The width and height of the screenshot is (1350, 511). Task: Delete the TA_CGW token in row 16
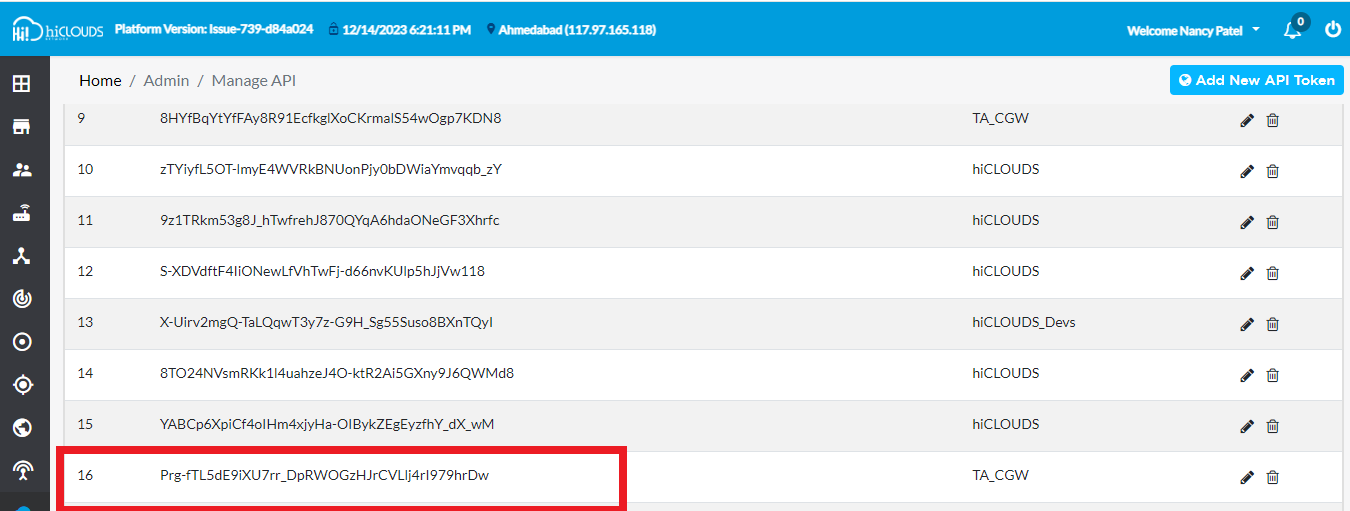click(x=1272, y=477)
